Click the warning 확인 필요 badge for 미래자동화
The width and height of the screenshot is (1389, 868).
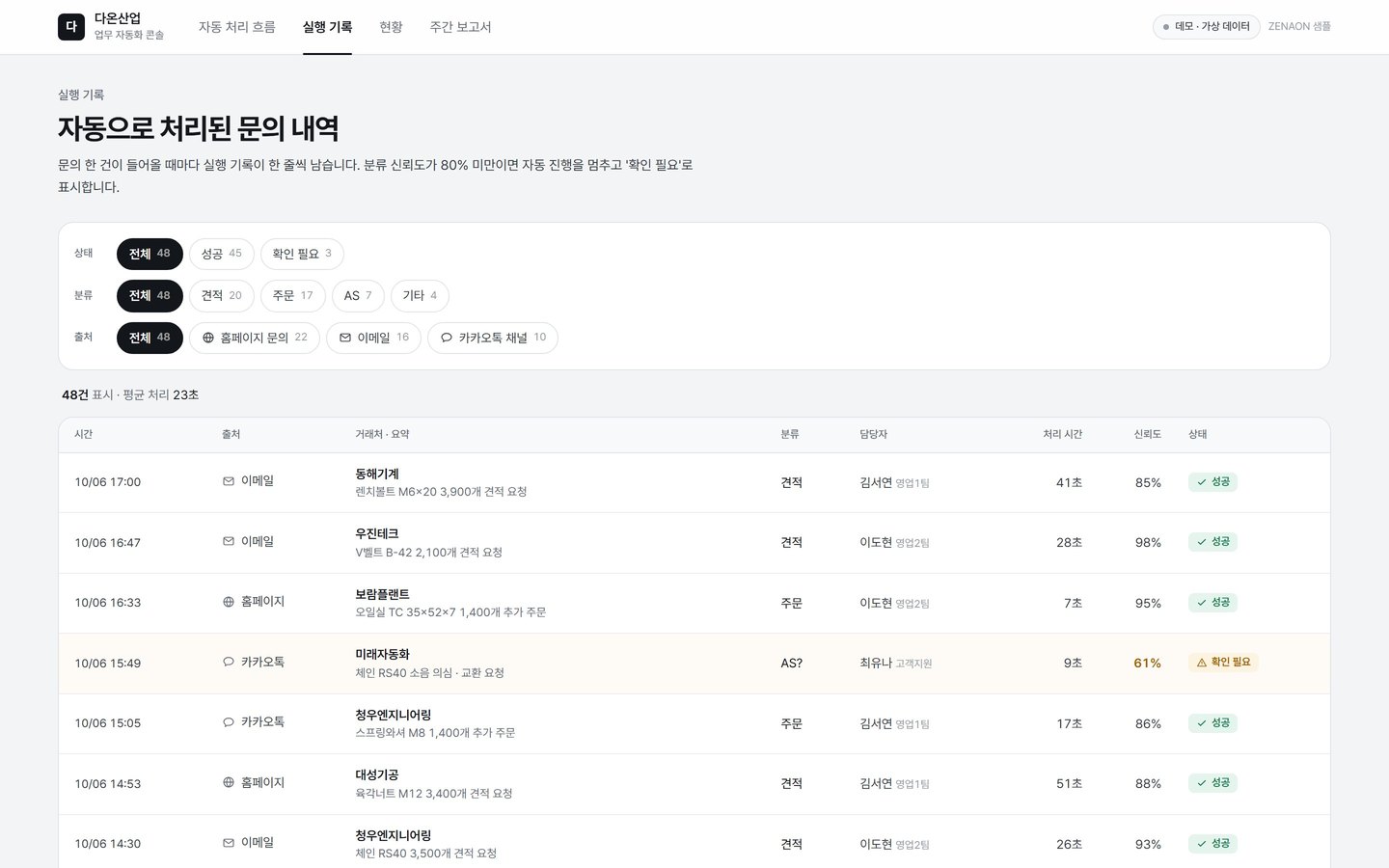pos(1224,663)
